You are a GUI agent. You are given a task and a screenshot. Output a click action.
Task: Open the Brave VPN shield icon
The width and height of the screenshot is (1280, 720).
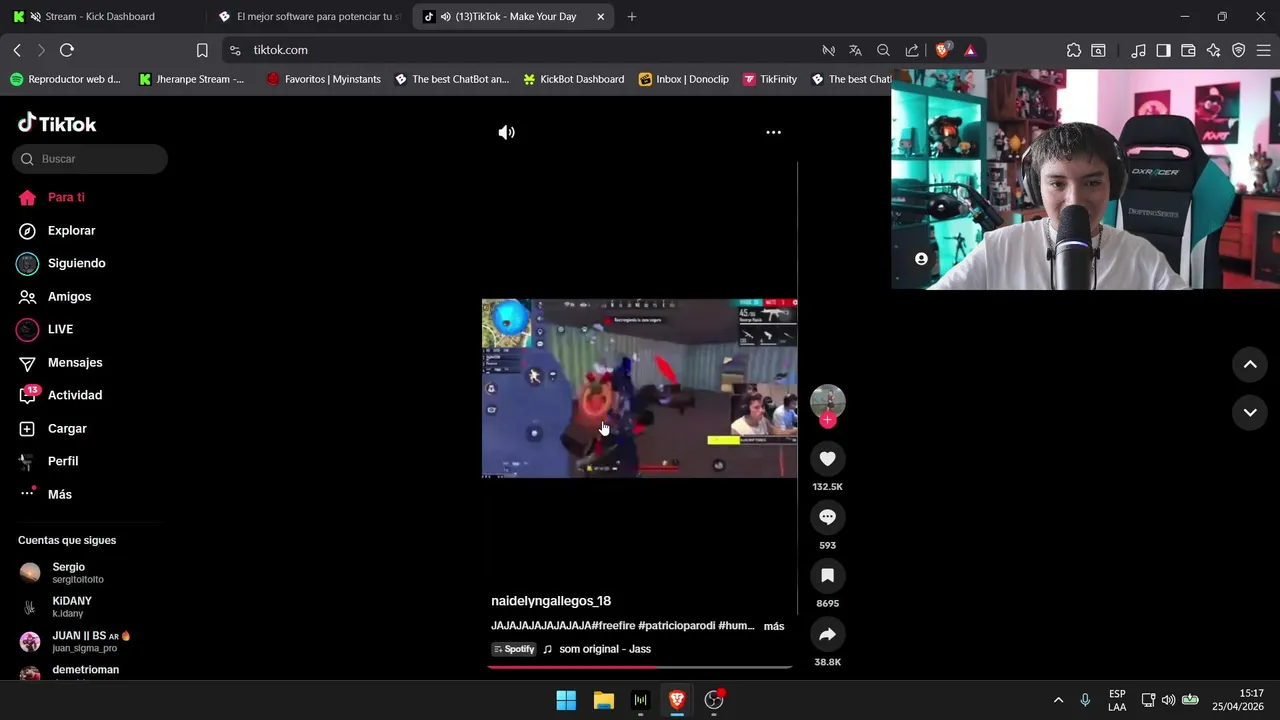click(x=1238, y=50)
